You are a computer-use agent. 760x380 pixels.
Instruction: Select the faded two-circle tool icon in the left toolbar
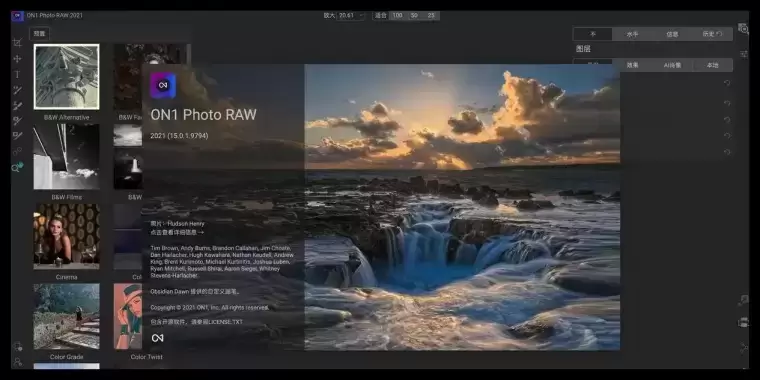tap(17, 152)
